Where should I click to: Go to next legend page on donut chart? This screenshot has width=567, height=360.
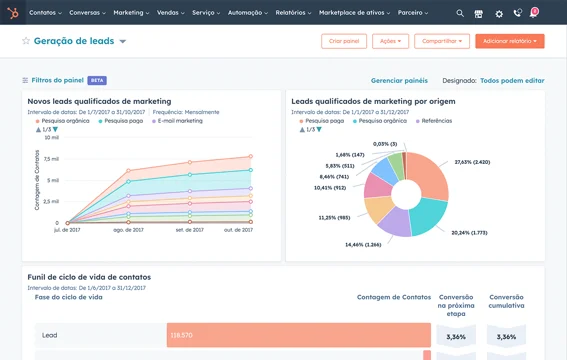[319, 129]
